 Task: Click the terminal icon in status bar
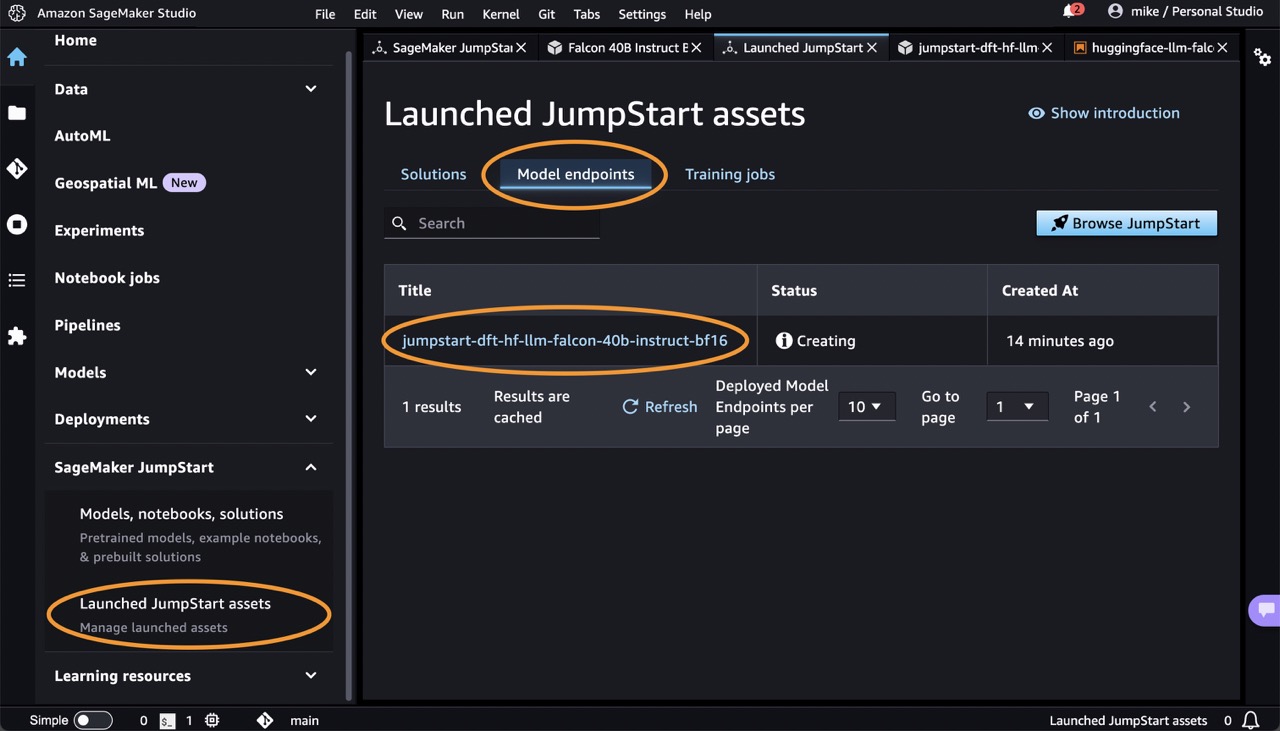click(168, 720)
